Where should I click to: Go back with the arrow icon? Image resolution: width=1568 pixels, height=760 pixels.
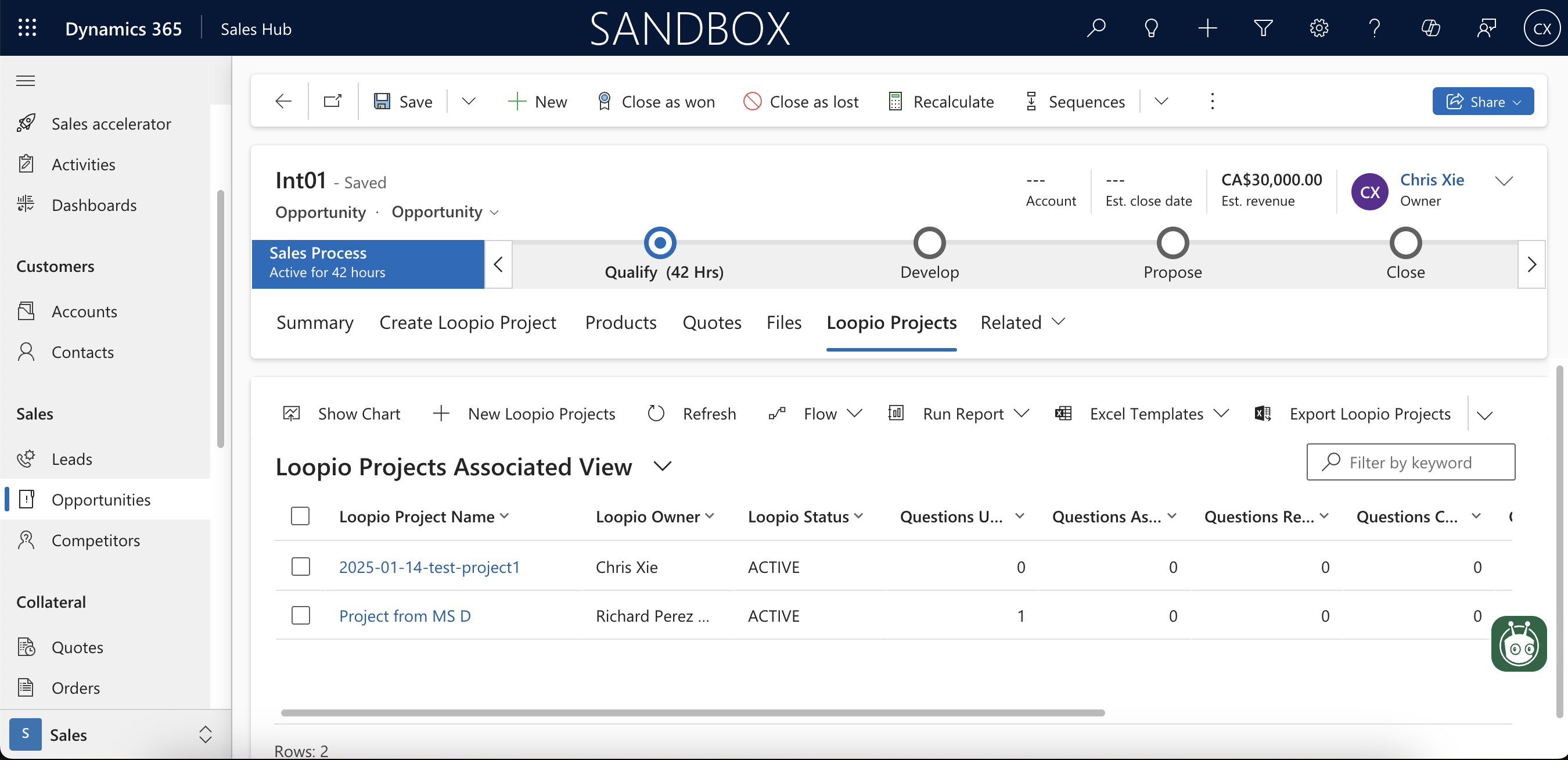pyautogui.click(x=283, y=101)
